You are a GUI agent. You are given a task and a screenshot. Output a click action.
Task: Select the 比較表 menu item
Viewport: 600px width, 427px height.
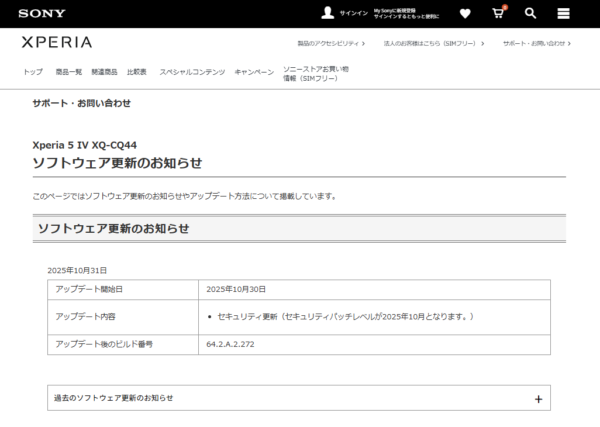137,72
